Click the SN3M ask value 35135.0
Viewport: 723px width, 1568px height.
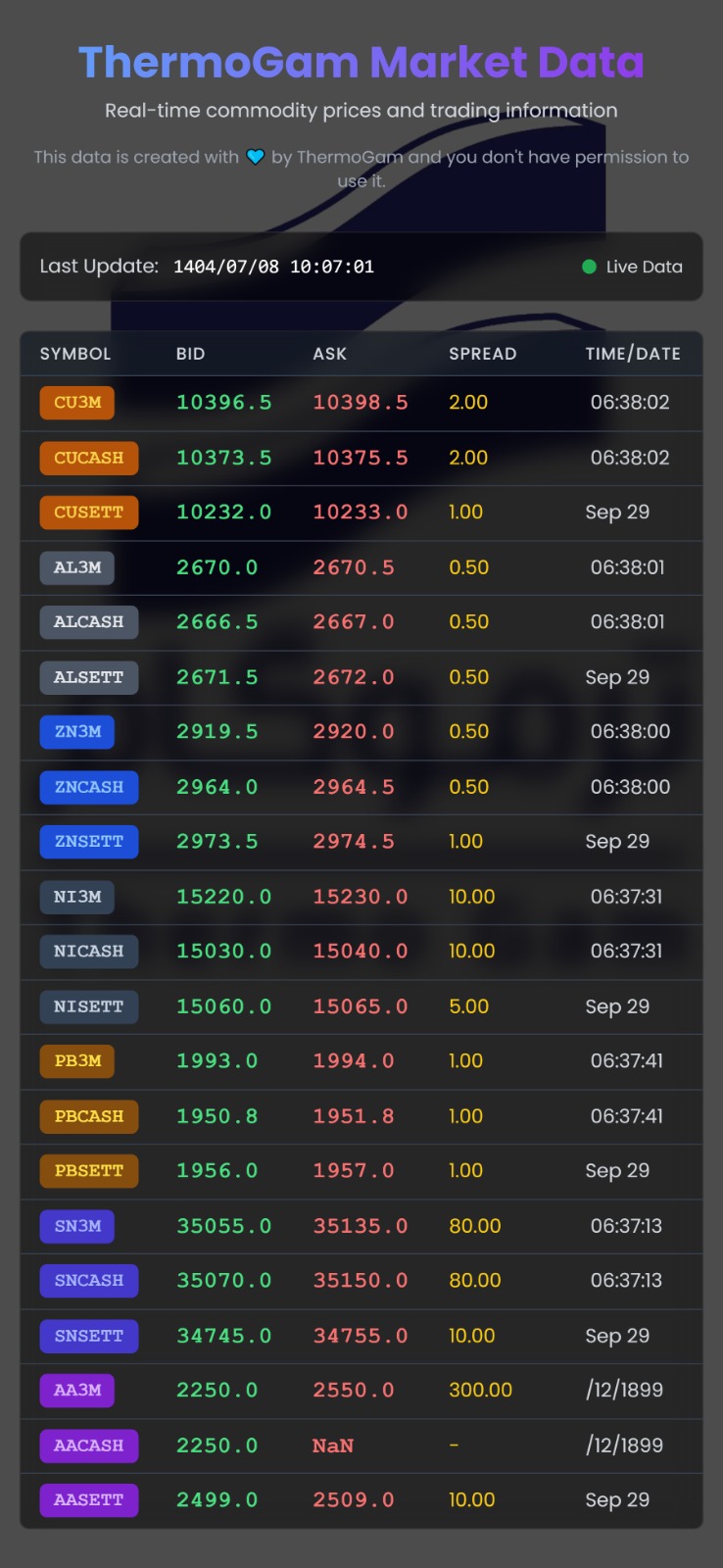click(361, 1226)
